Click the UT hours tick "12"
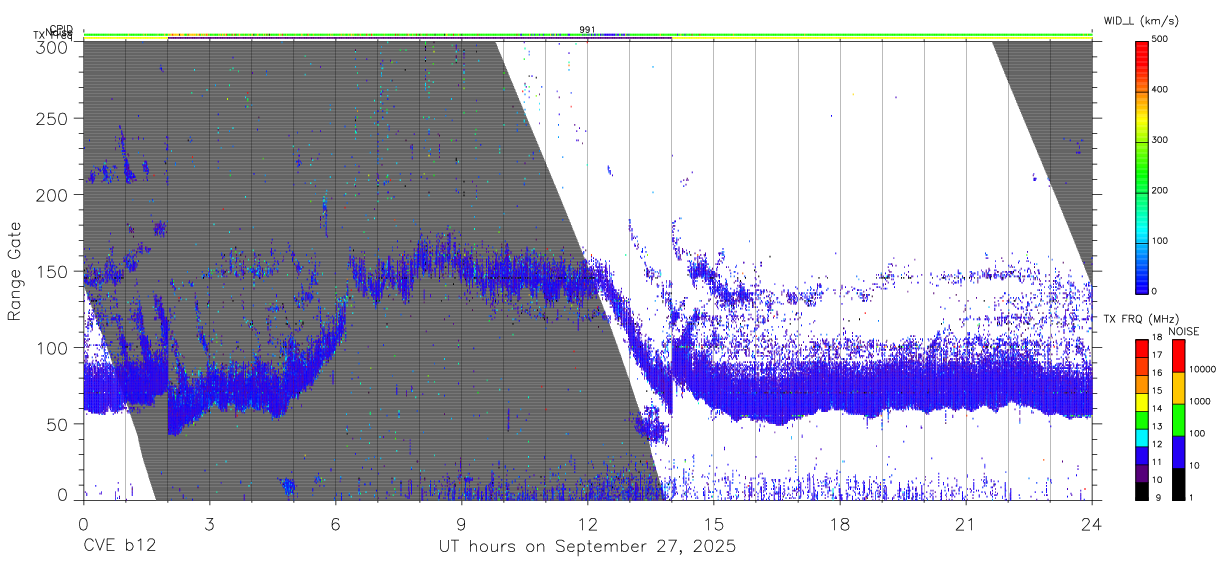This screenshot has height=567, width=1228. (587, 524)
